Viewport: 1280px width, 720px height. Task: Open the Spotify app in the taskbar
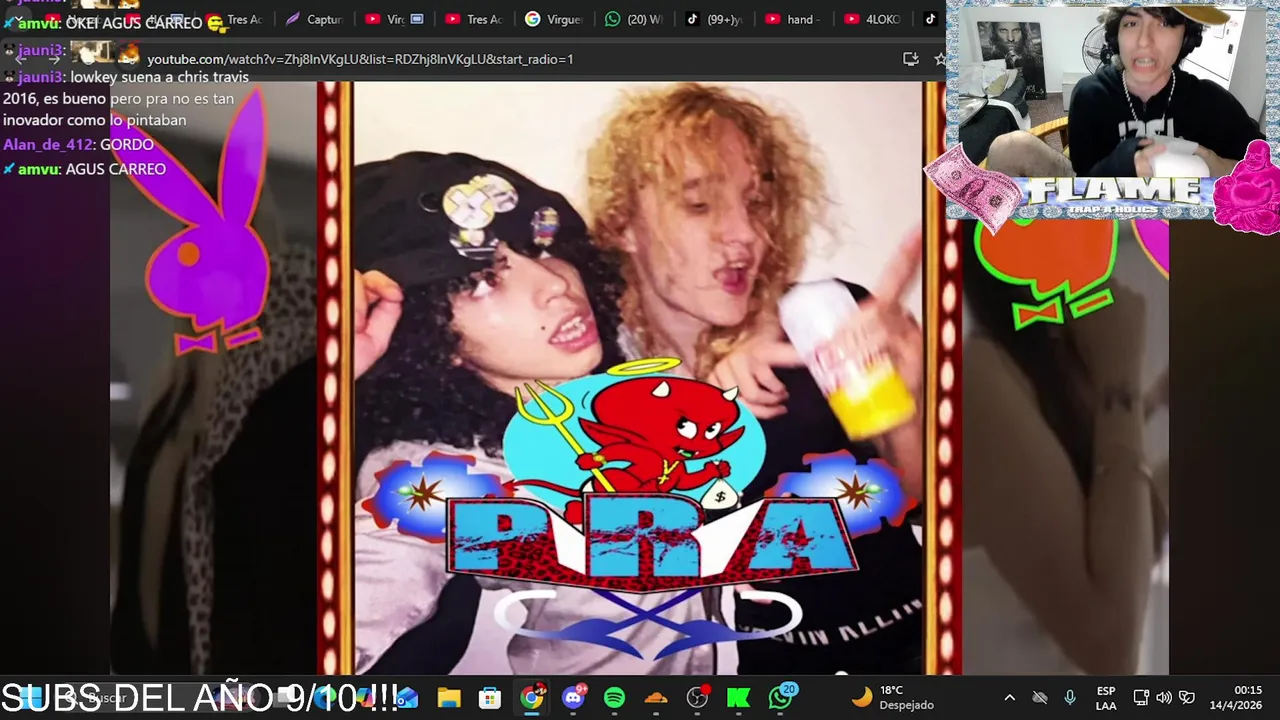(614, 697)
